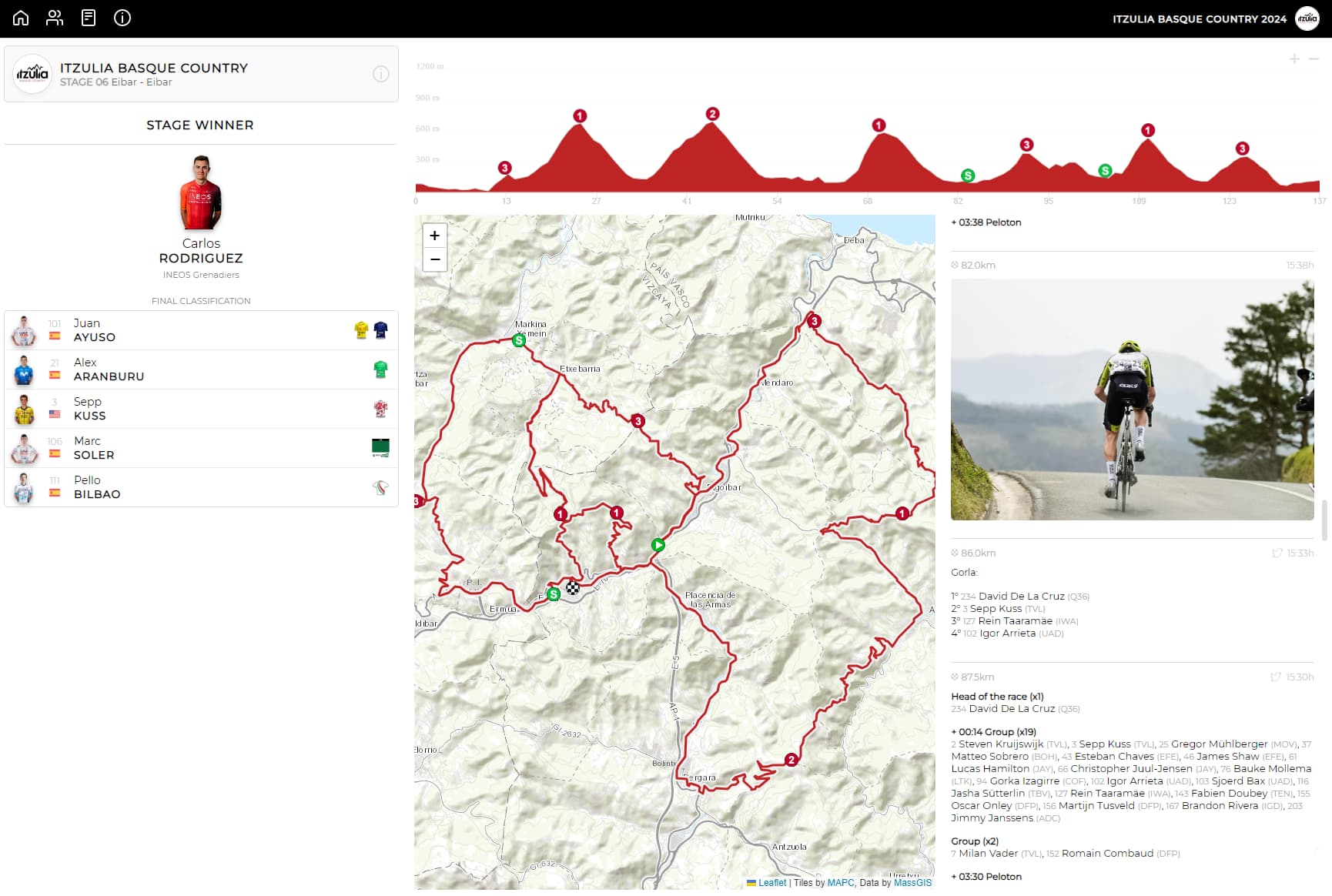Viewport: 1332px width, 896px height.
Task: Click the category 2 climb on profile
Action: pos(712,114)
